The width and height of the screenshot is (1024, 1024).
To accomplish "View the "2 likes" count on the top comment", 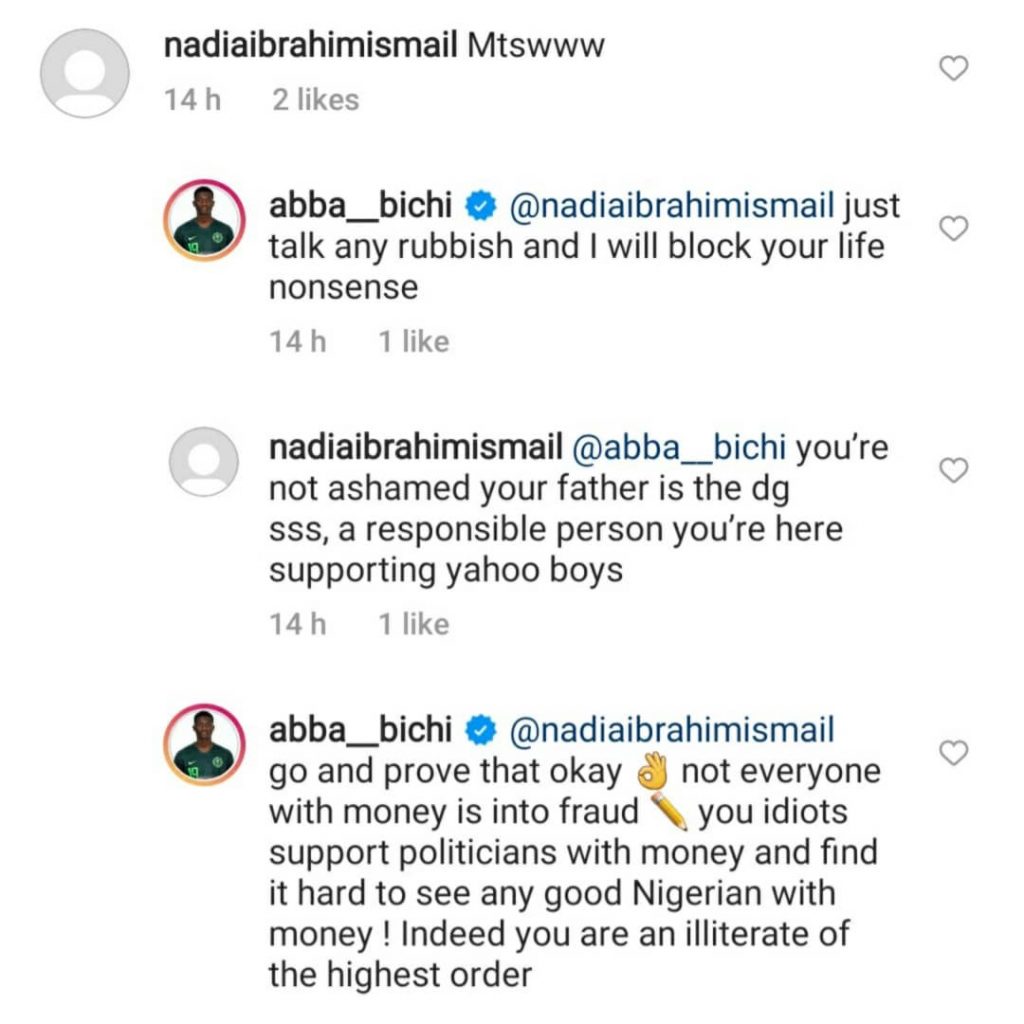I will pyautogui.click(x=315, y=100).
